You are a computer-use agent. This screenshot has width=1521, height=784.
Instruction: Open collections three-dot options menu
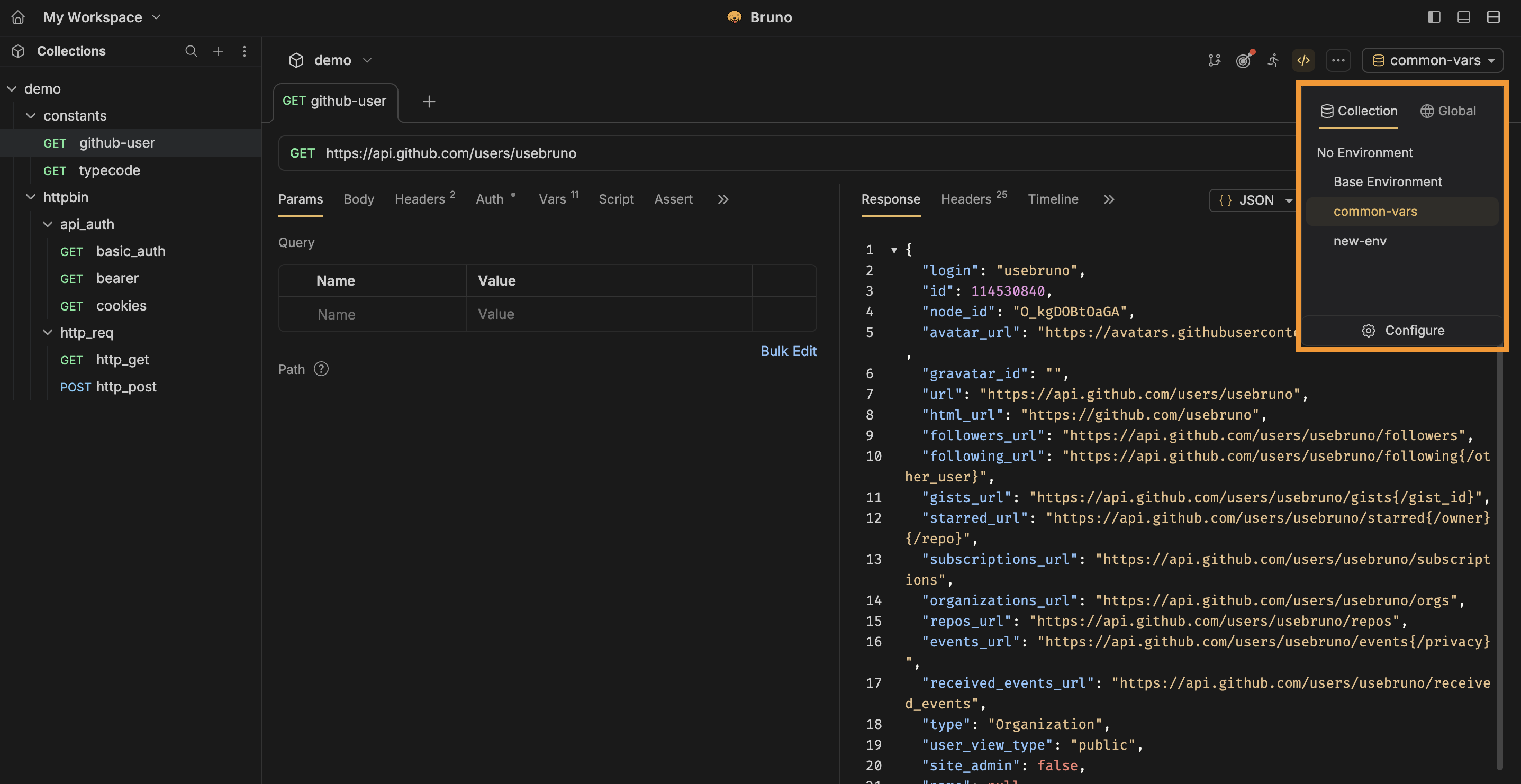point(245,51)
